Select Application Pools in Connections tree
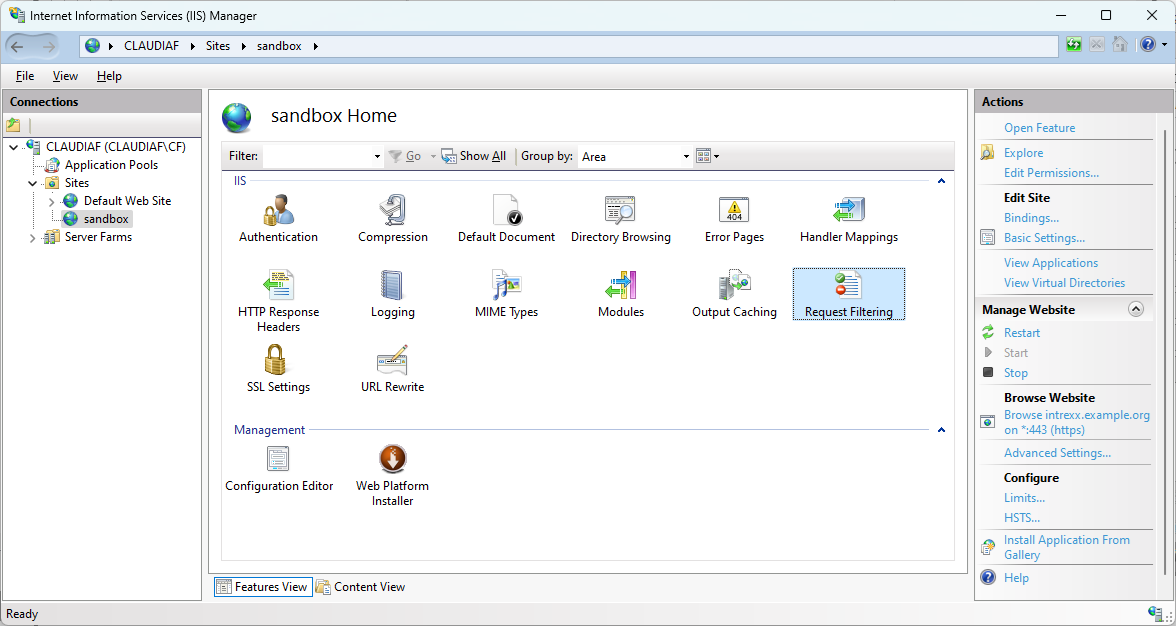1176x626 pixels. coord(111,165)
